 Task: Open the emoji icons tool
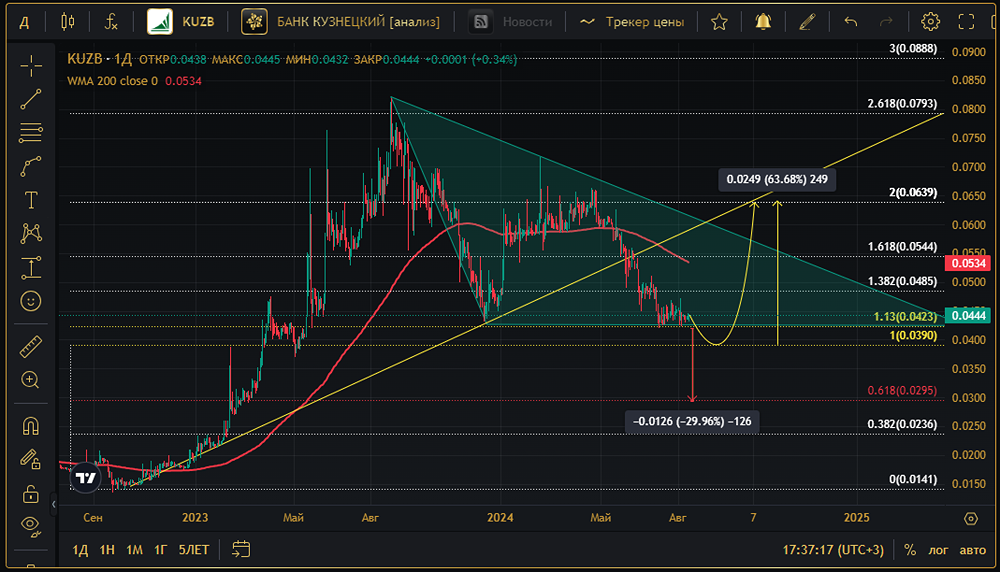31,301
